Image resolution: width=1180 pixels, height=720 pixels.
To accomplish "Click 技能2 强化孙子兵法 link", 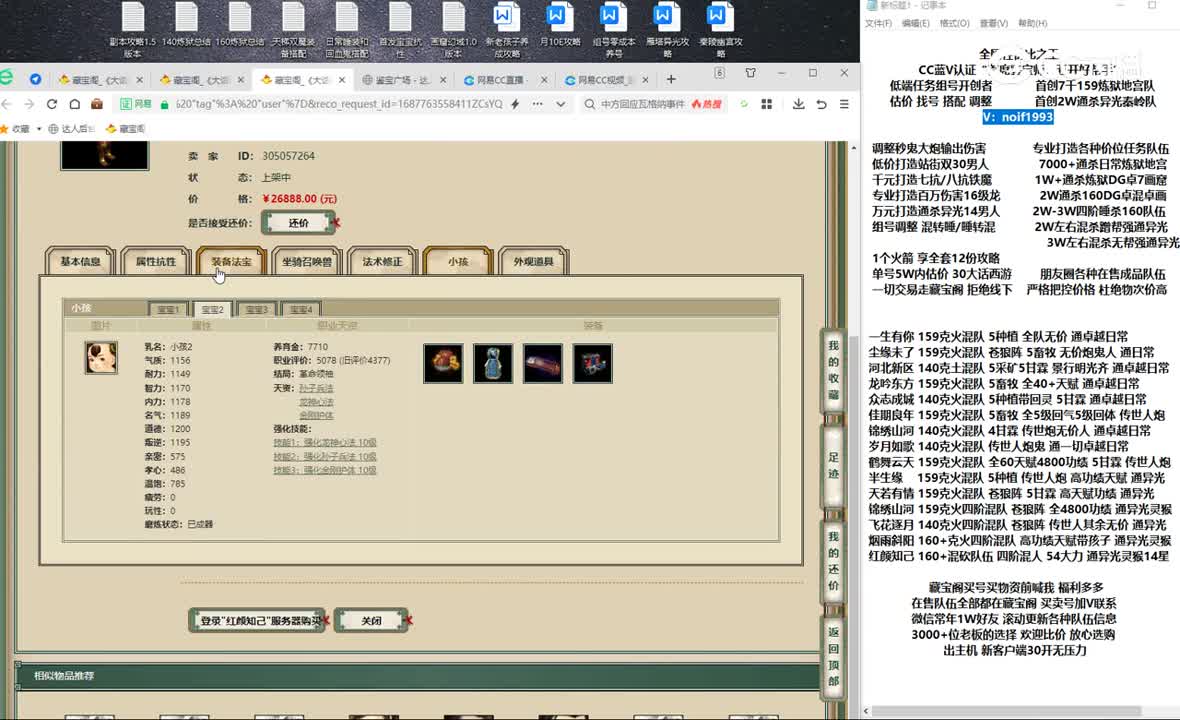I will coord(325,457).
